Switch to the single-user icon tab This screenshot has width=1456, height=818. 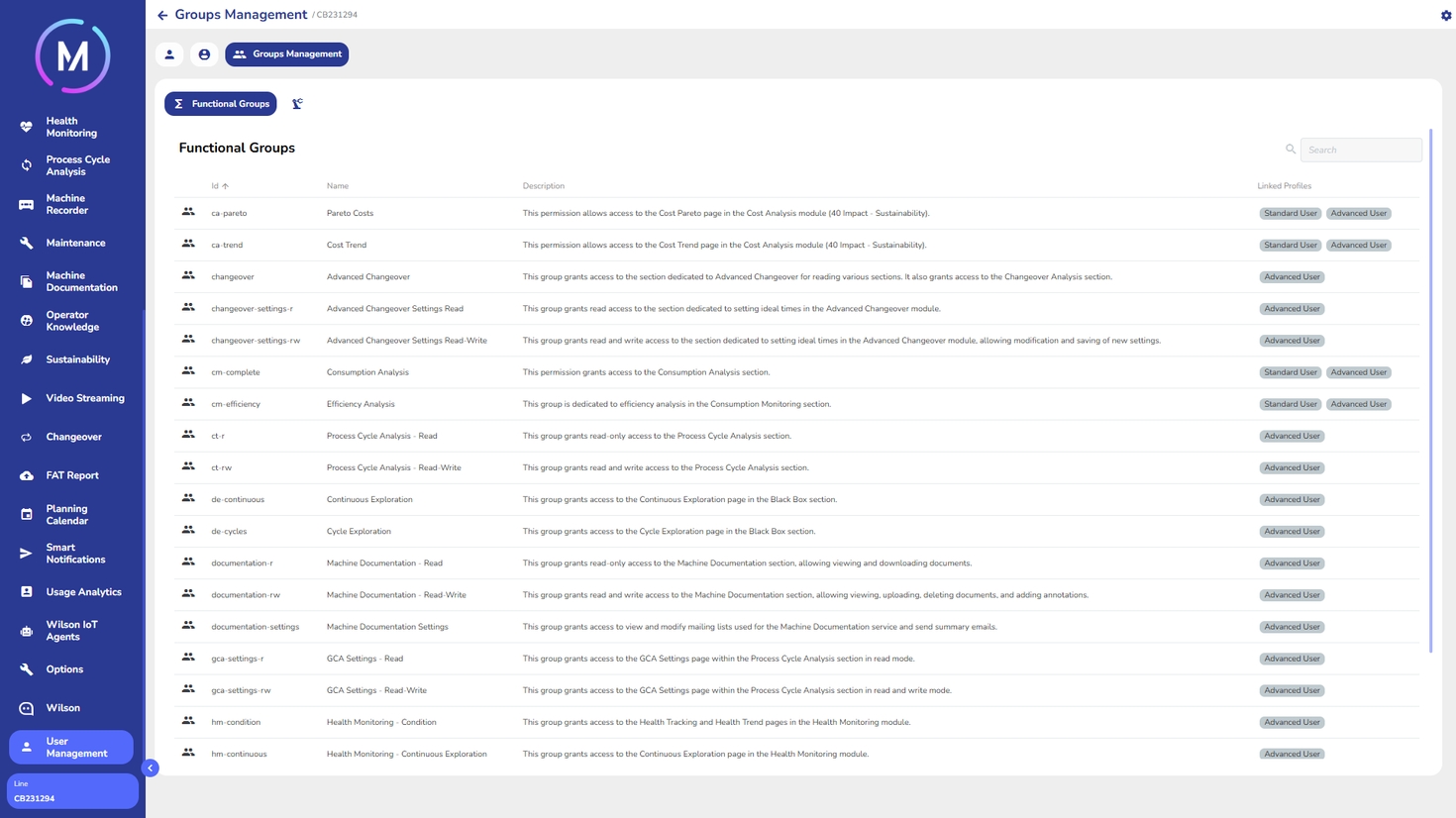(169, 54)
